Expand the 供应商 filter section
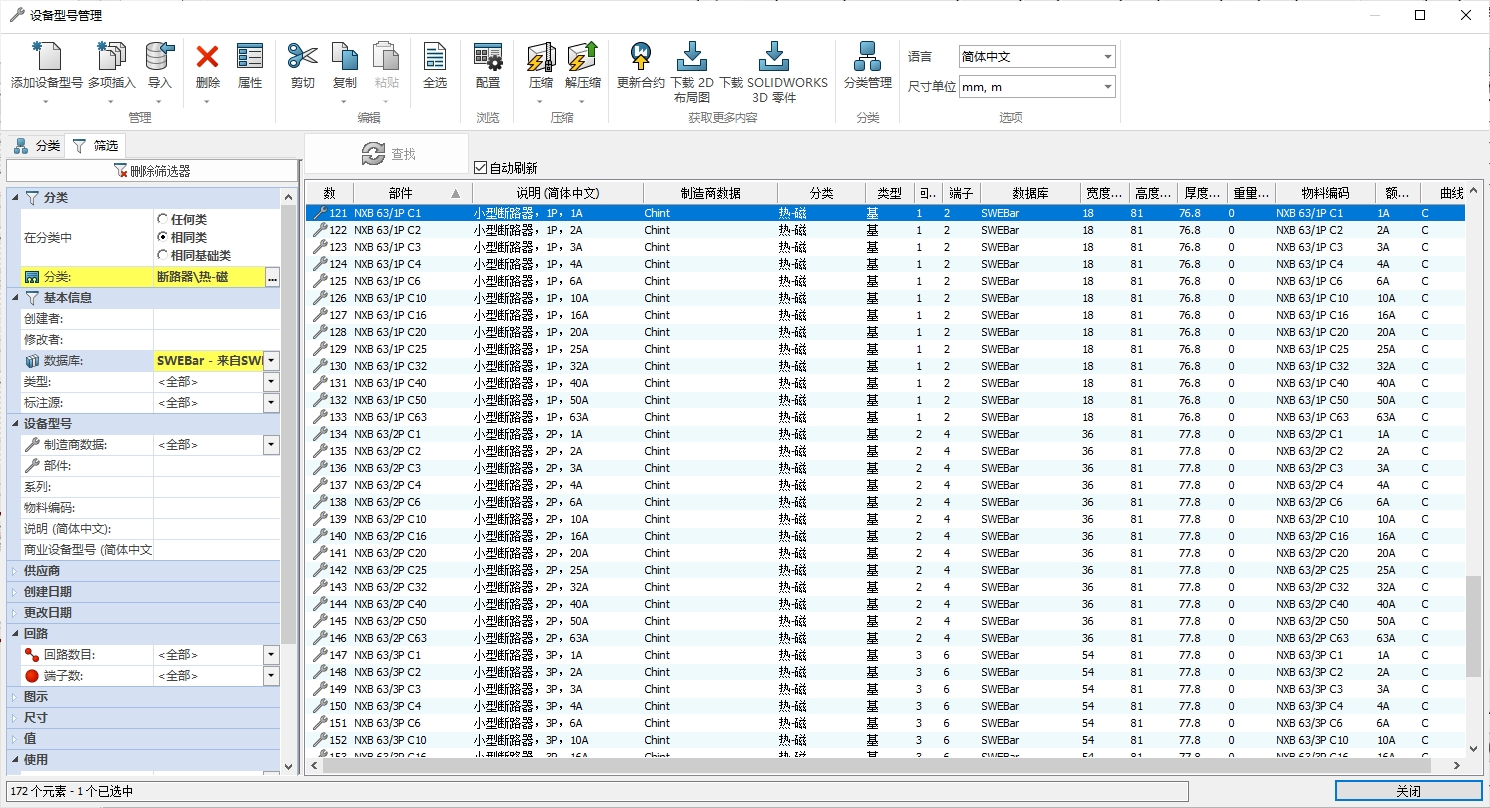Viewport: 1490px width, 808px height. click(15, 571)
